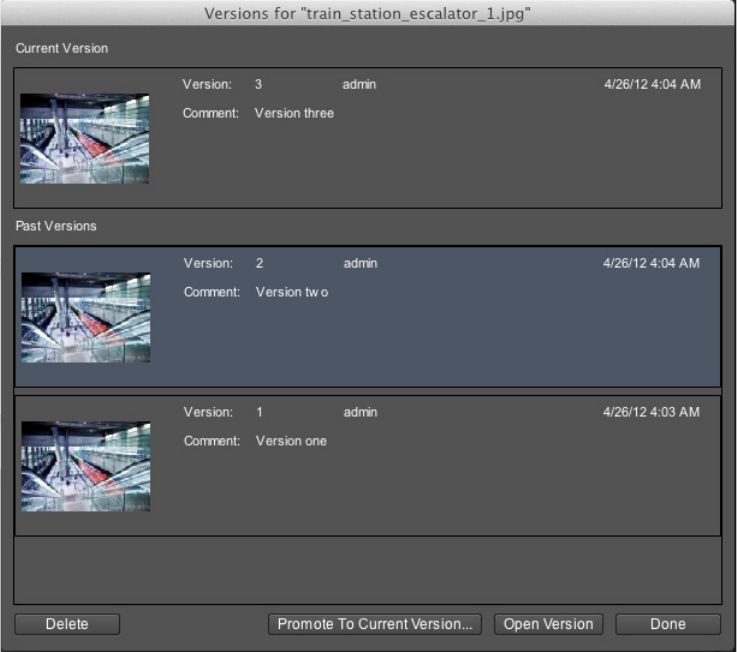The width and height of the screenshot is (737, 652).
Task: Click the dialog title 'Versions for train_station_escalator_1.jpg'
Action: coord(368,14)
